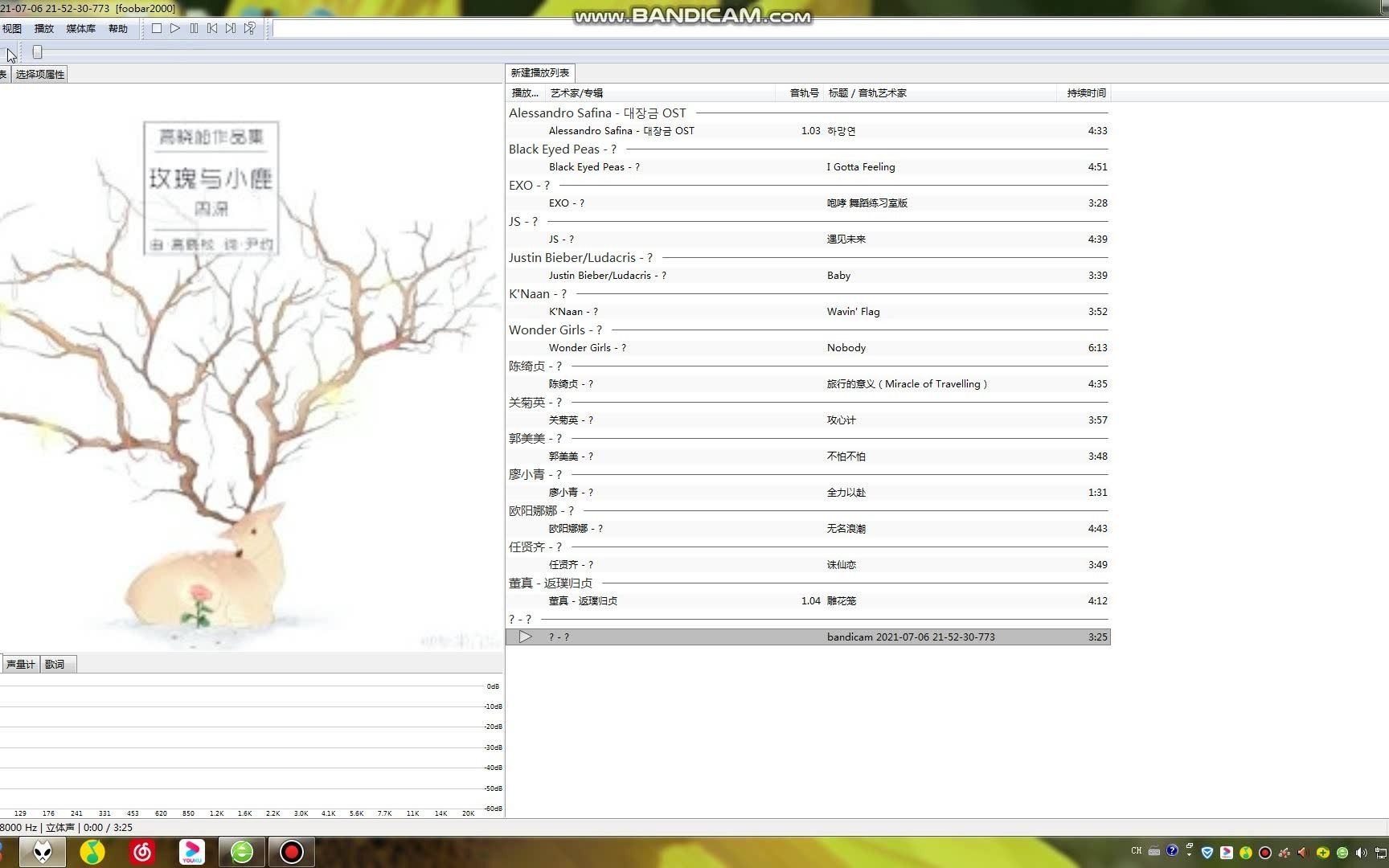Select the Baby track by Justin Bieber

tap(808, 275)
